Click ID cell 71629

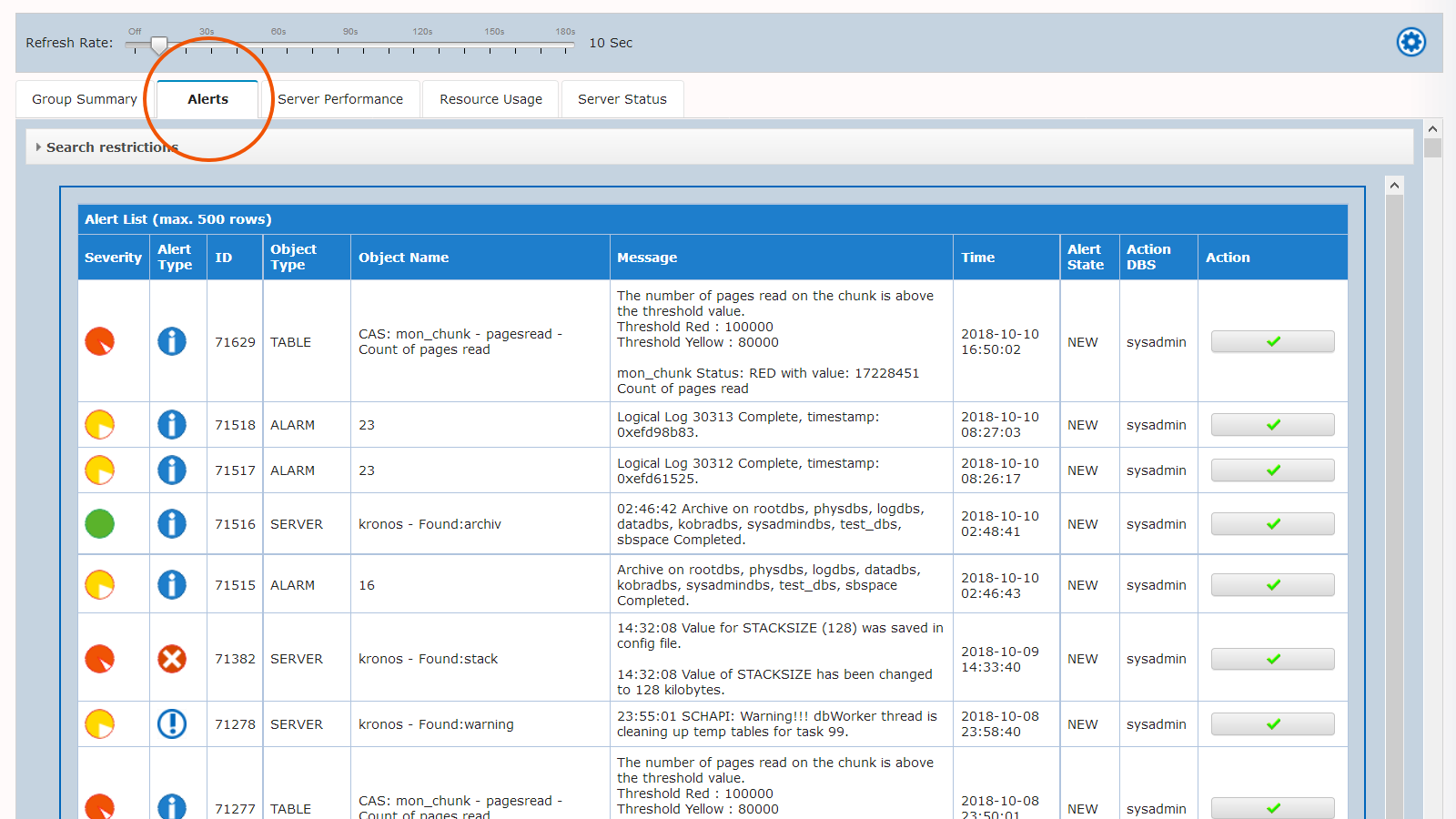[235, 342]
